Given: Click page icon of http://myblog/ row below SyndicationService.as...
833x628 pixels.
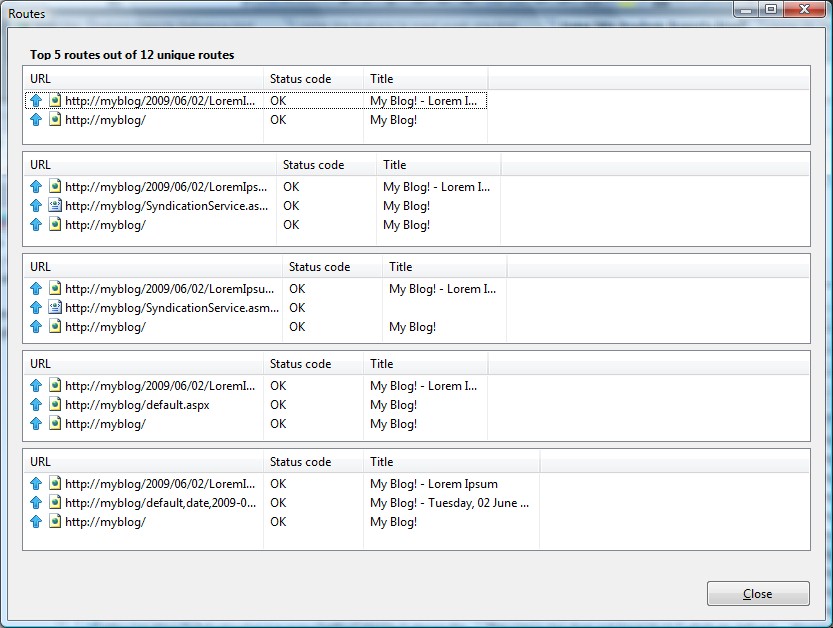Looking at the screenshot, I should [x=55, y=224].
